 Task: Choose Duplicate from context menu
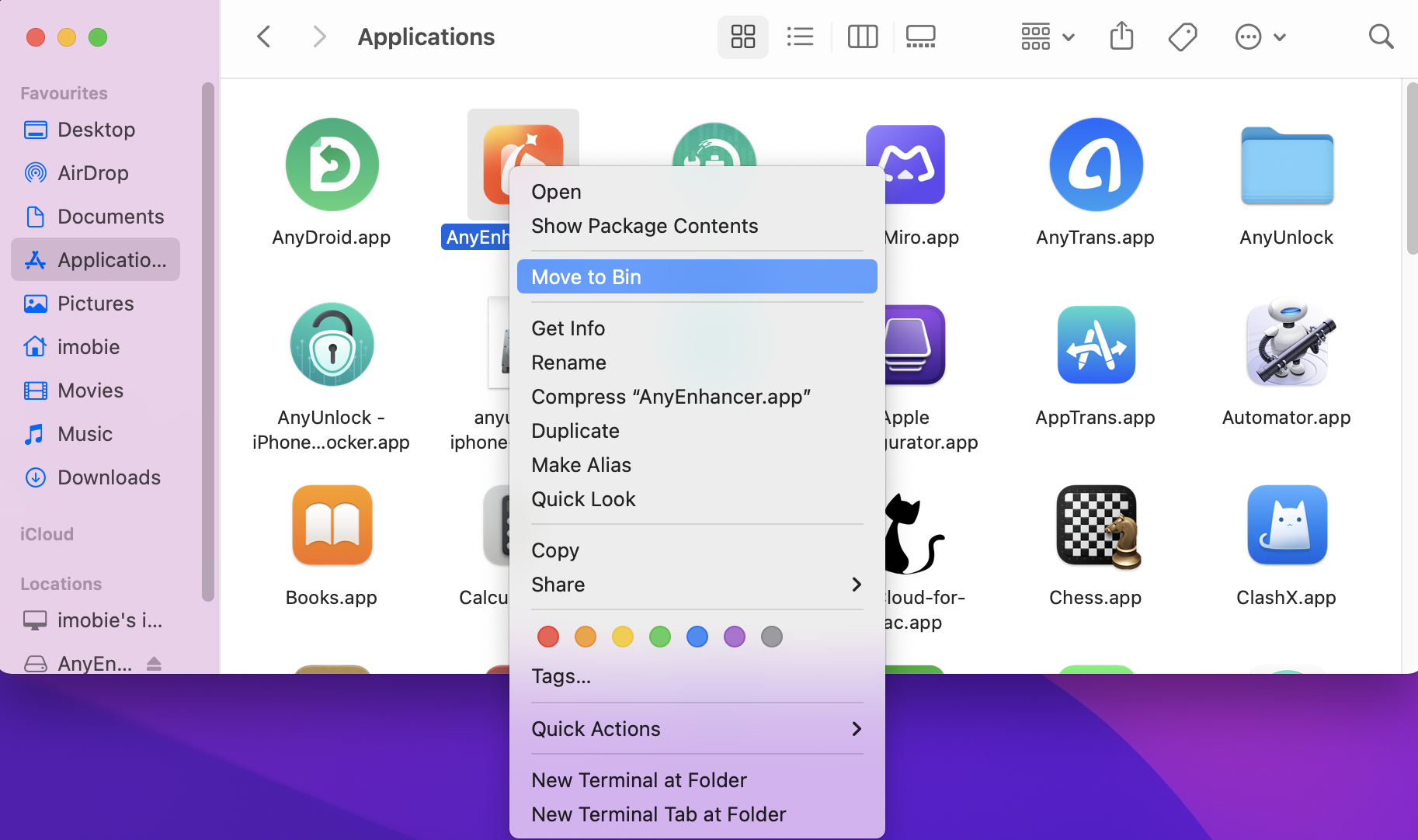click(697, 431)
